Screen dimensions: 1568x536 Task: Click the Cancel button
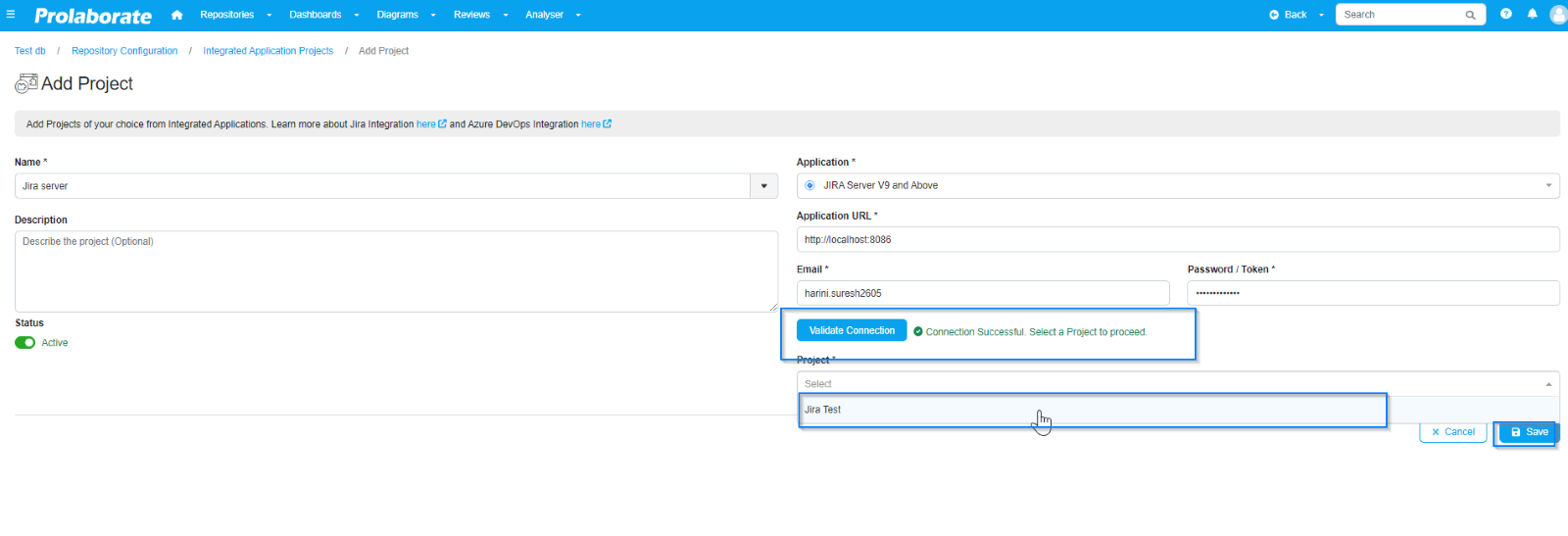point(1452,432)
